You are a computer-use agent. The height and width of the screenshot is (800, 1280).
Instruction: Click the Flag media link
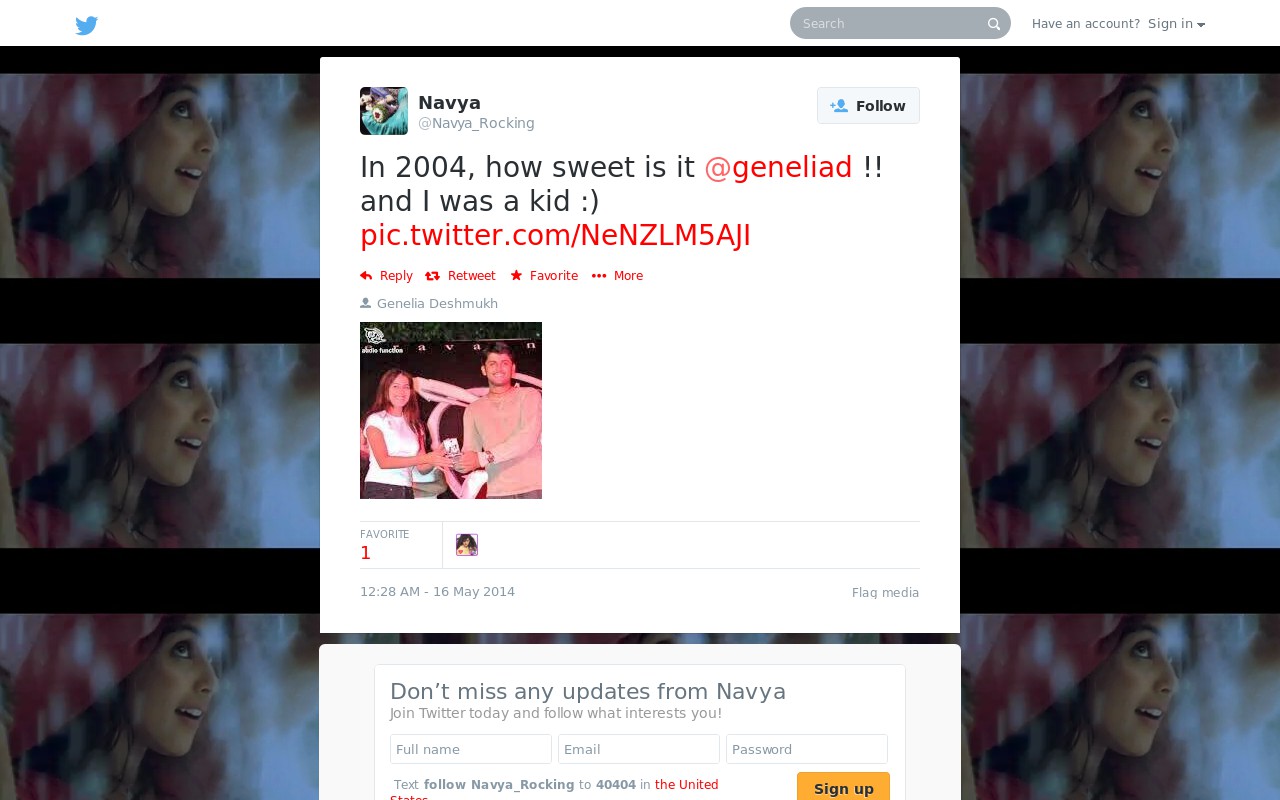(x=885, y=593)
